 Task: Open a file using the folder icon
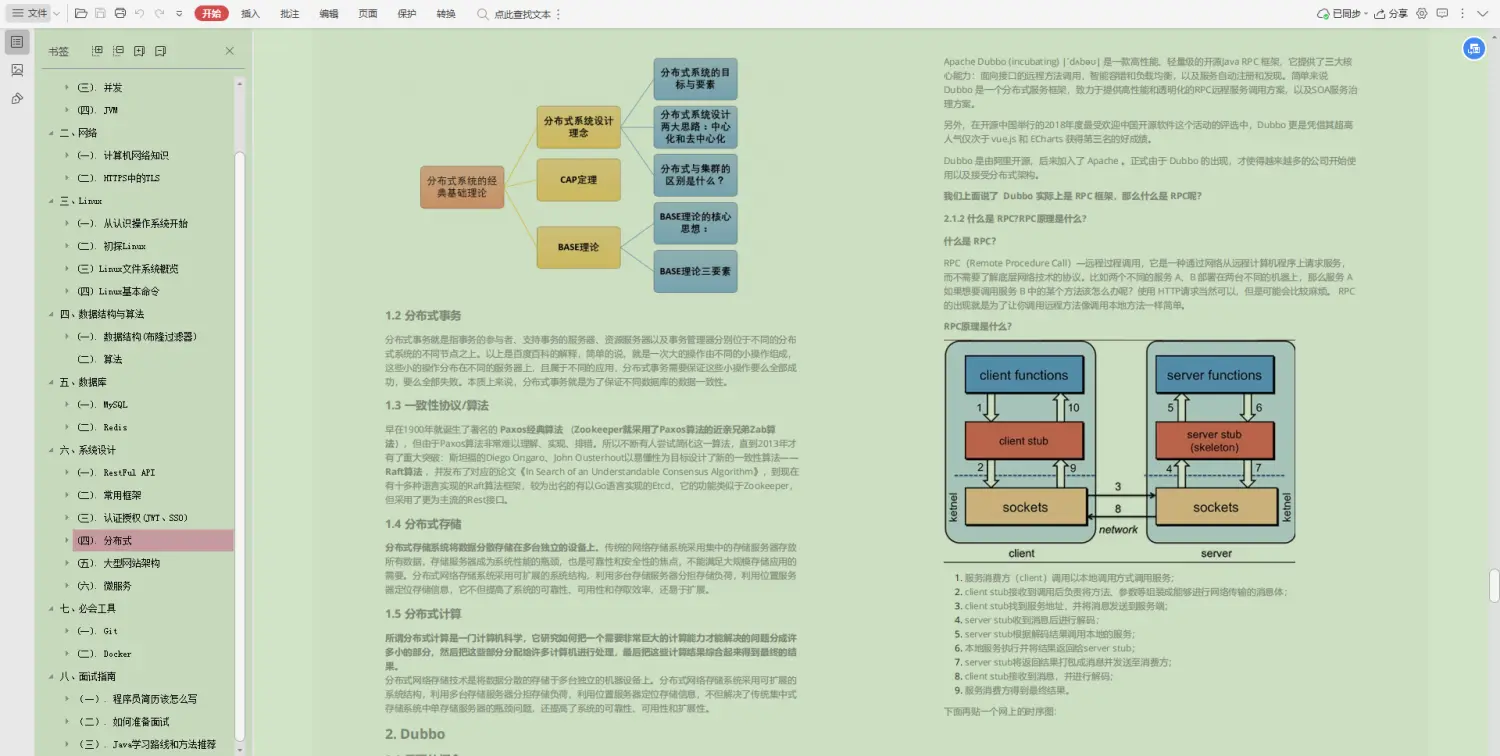80,13
